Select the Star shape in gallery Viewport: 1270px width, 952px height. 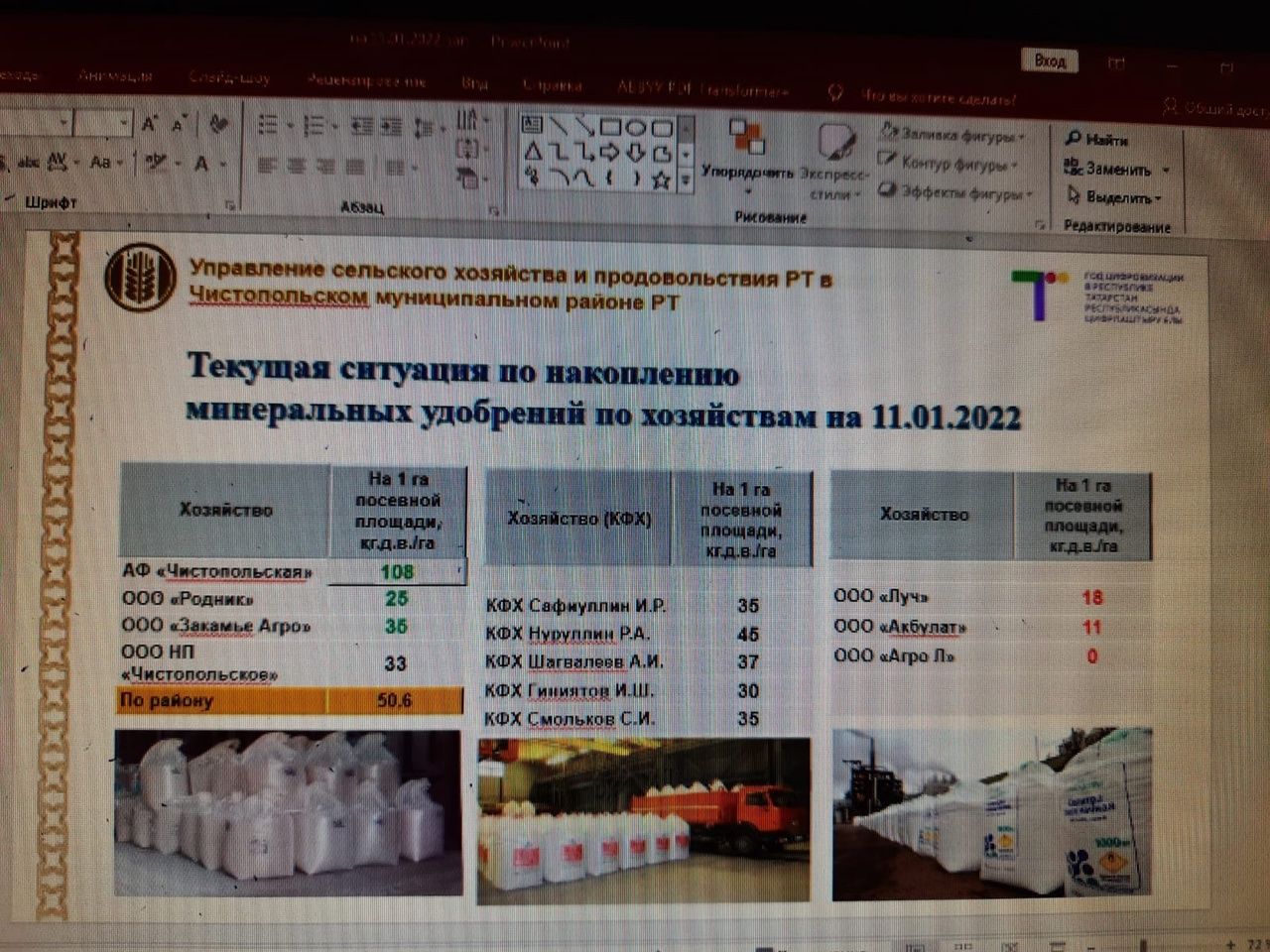pos(662,179)
